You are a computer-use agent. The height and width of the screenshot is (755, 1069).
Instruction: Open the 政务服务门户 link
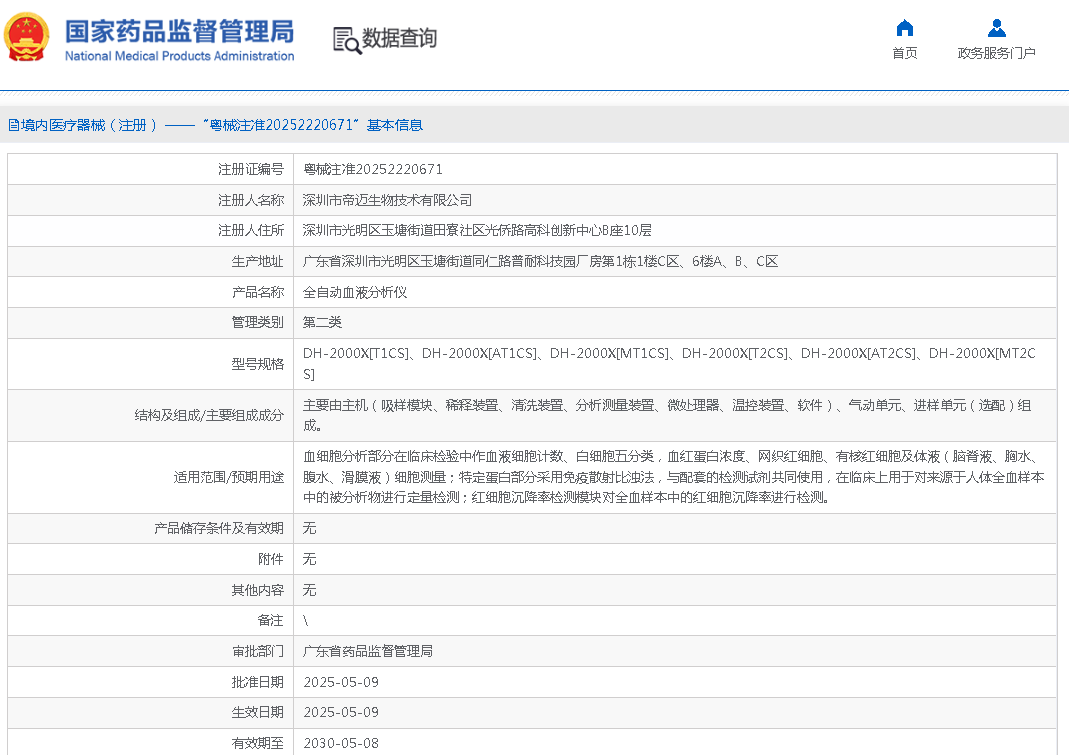click(x=997, y=53)
